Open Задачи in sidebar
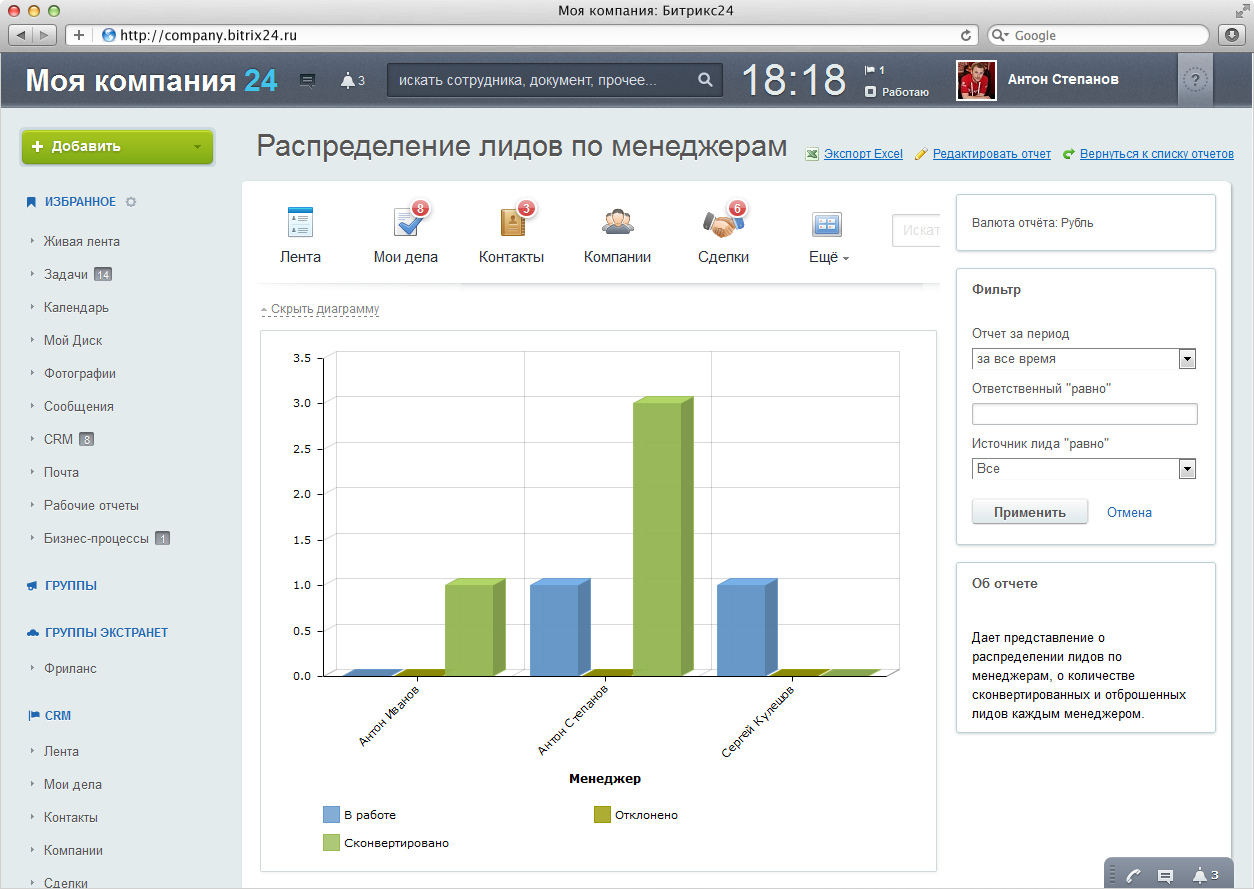The image size is (1254, 889). coord(66,275)
